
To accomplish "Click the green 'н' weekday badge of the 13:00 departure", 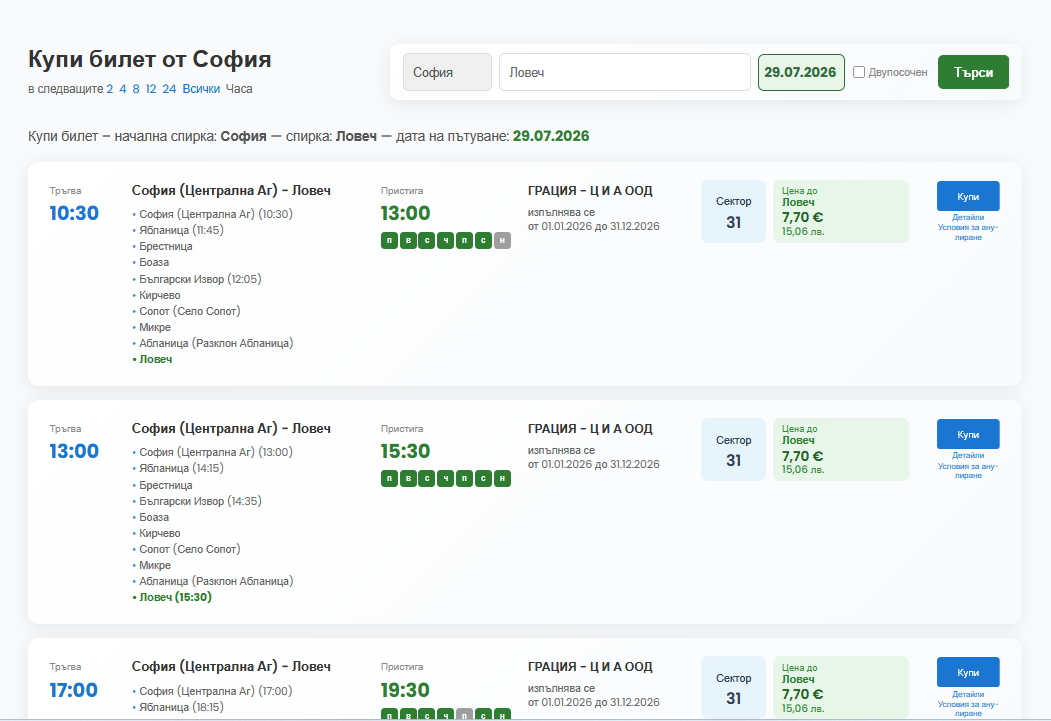I will pos(502,478).
